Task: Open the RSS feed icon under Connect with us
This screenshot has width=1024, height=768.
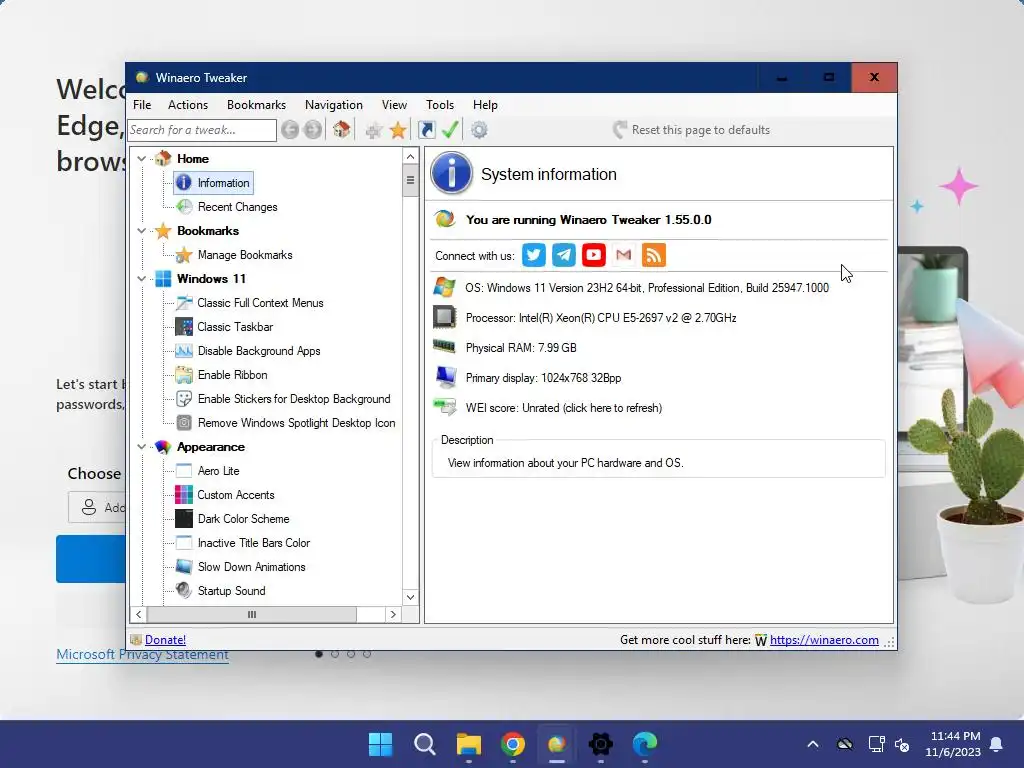Action: pos(654,255)
